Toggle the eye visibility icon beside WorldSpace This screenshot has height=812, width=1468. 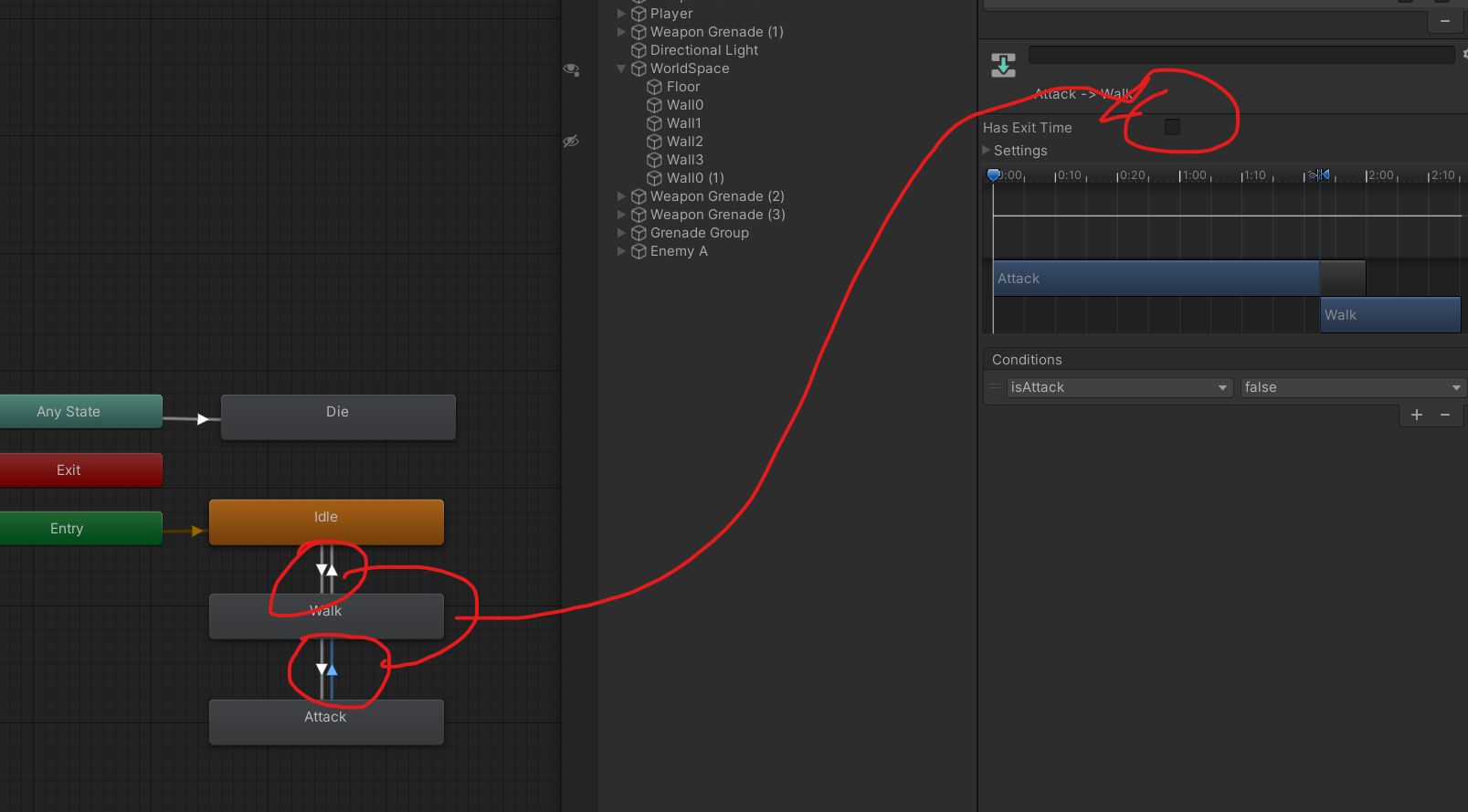(x=571, y=69)
